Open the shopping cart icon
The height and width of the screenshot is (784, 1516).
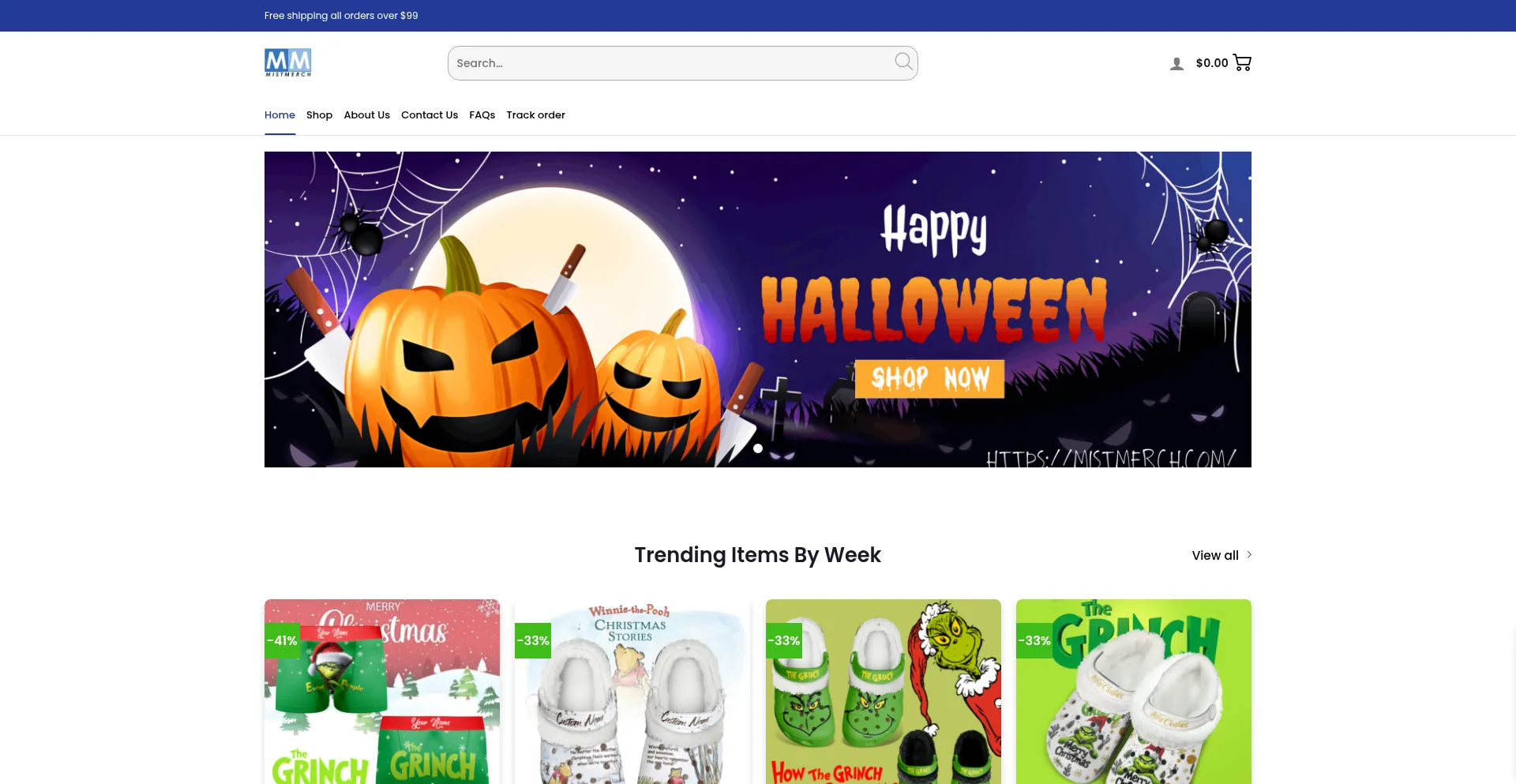[1242, 62]
